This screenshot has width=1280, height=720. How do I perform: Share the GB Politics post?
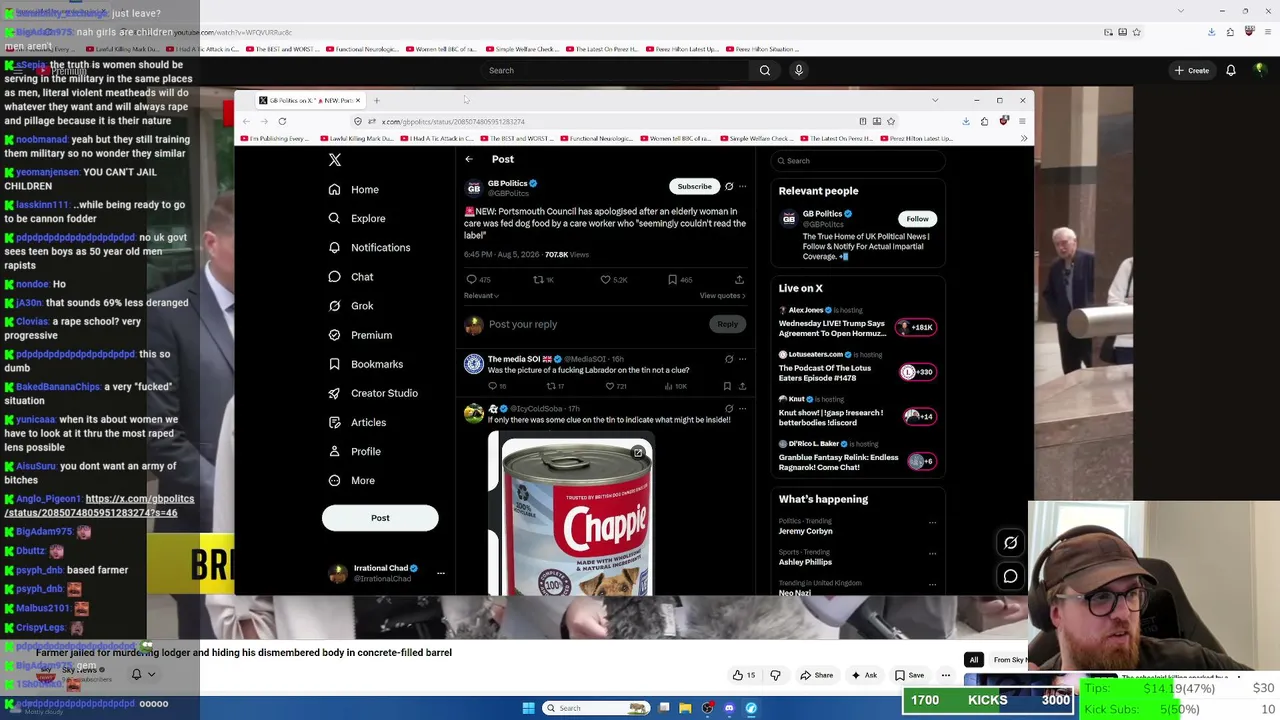[739, 280]
